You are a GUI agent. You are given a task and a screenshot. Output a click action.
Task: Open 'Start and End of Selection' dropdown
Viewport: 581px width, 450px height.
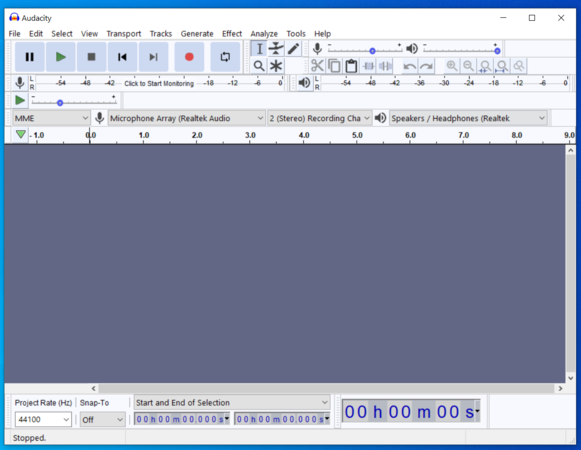pyautogui.click(x=232, y=403)
